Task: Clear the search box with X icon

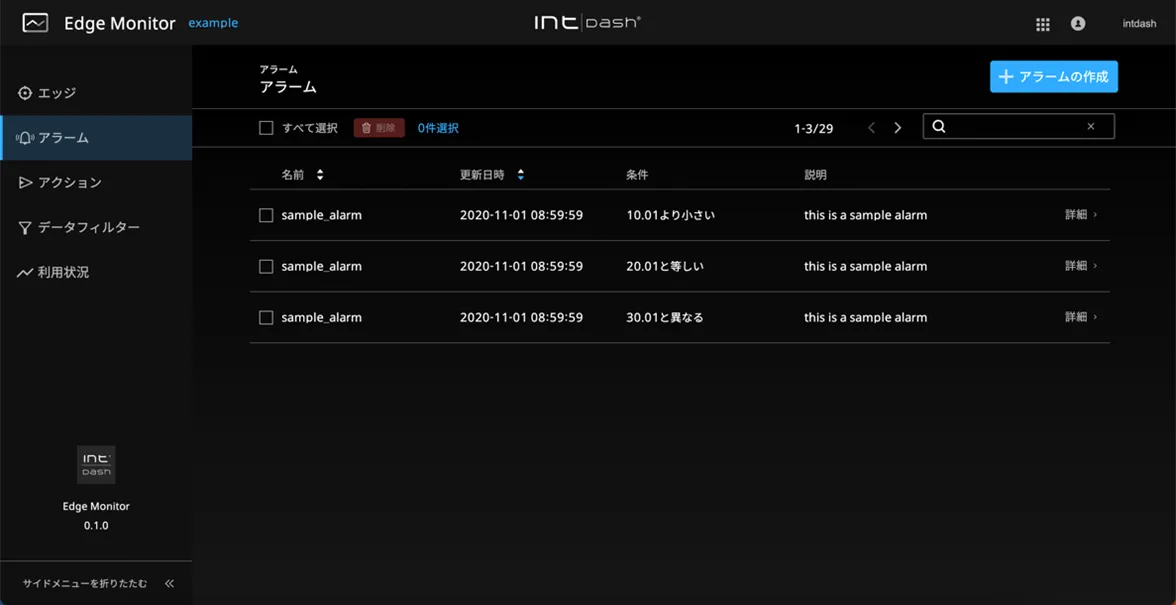Action: 1090,126
